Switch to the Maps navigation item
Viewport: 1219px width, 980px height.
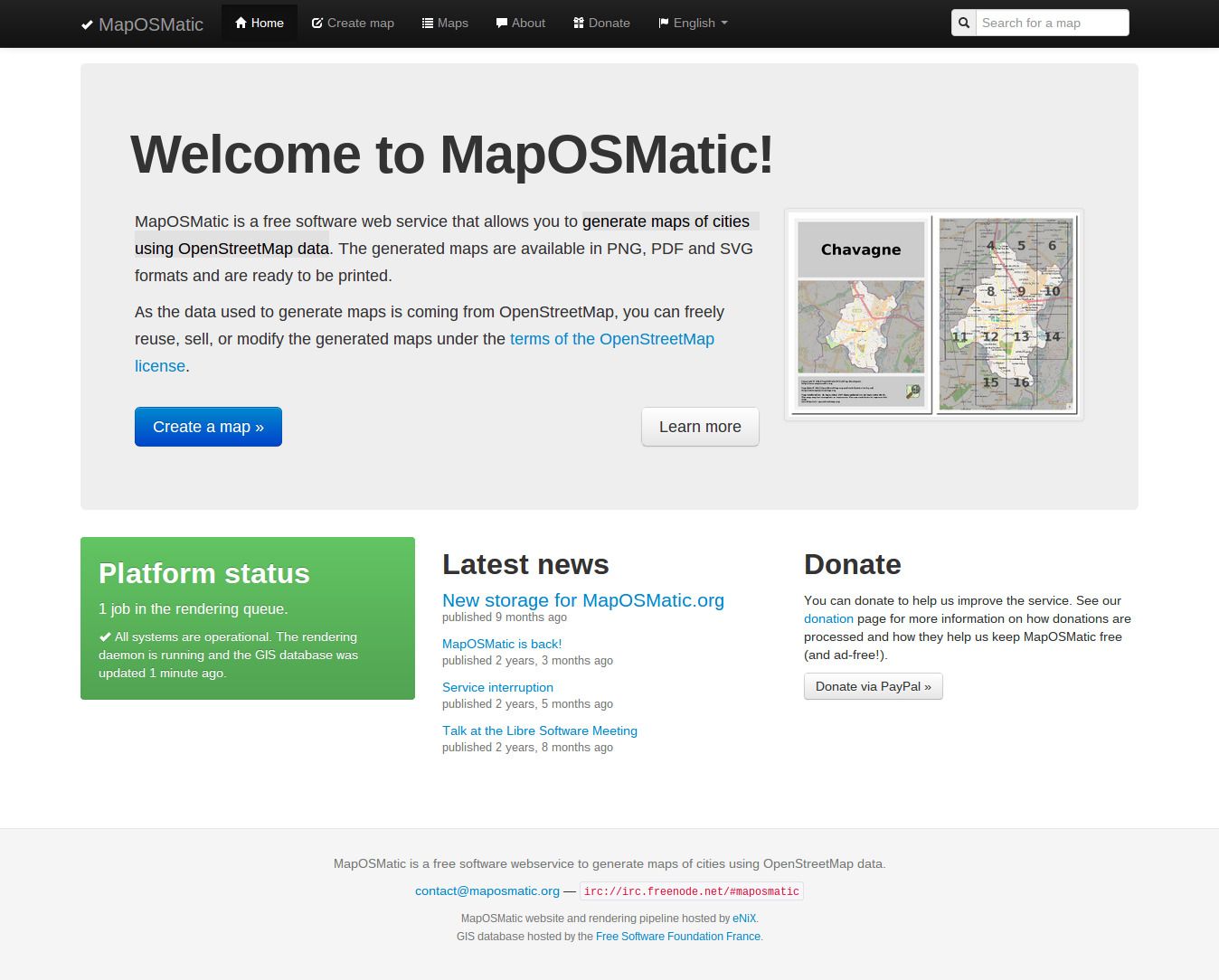coord(444,22)
